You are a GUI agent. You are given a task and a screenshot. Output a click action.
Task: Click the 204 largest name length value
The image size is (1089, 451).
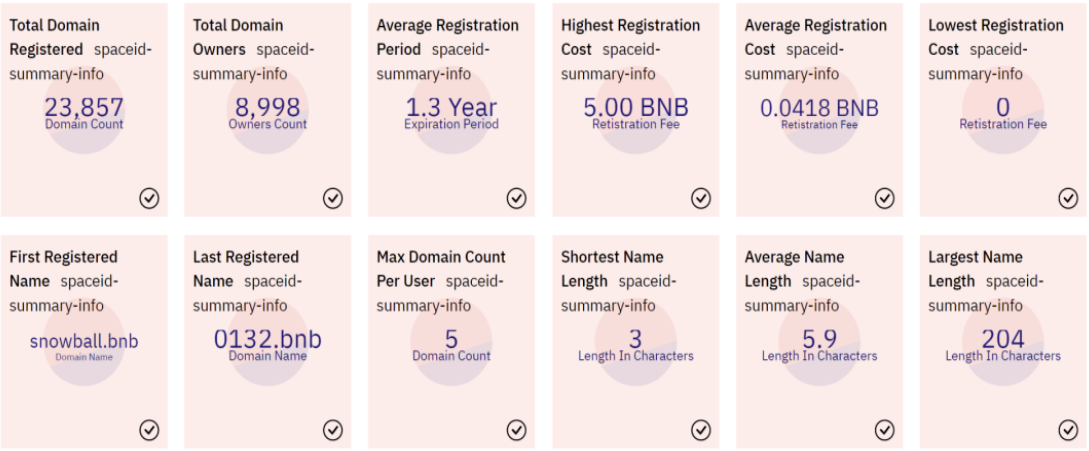click(x=1003, y=339)
